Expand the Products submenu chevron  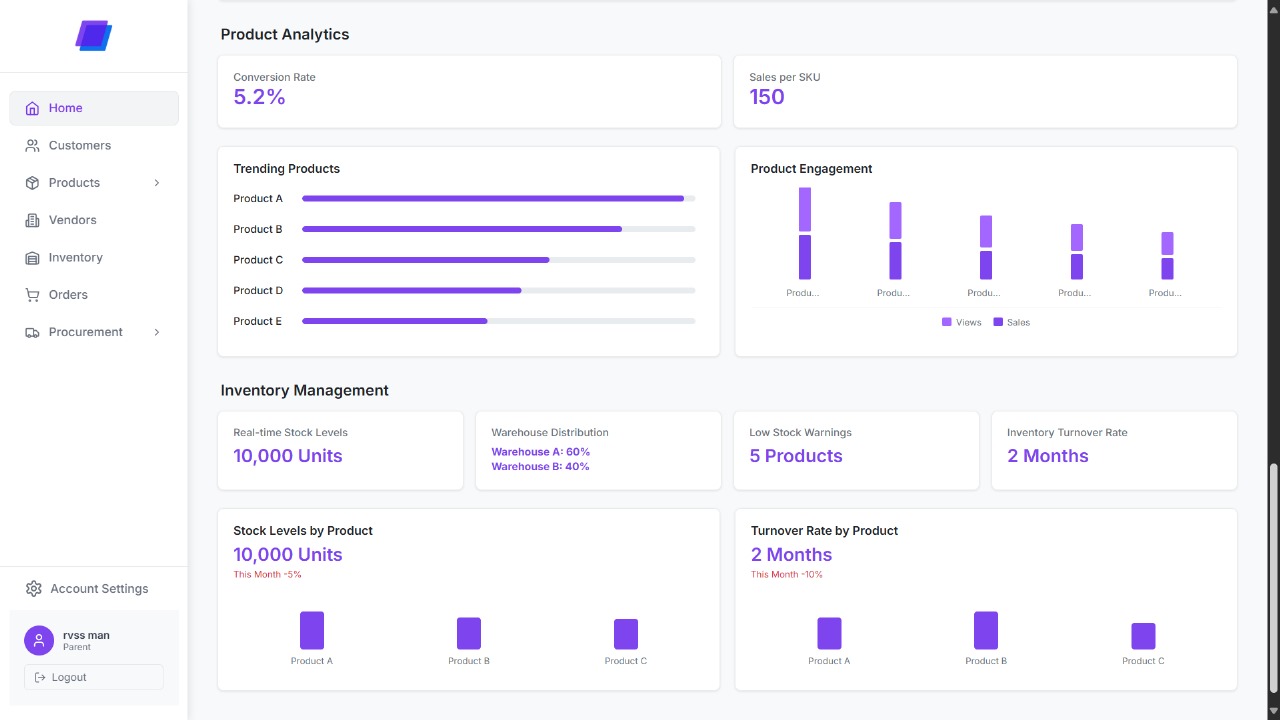pyautogui.click(x=157, y=182)
